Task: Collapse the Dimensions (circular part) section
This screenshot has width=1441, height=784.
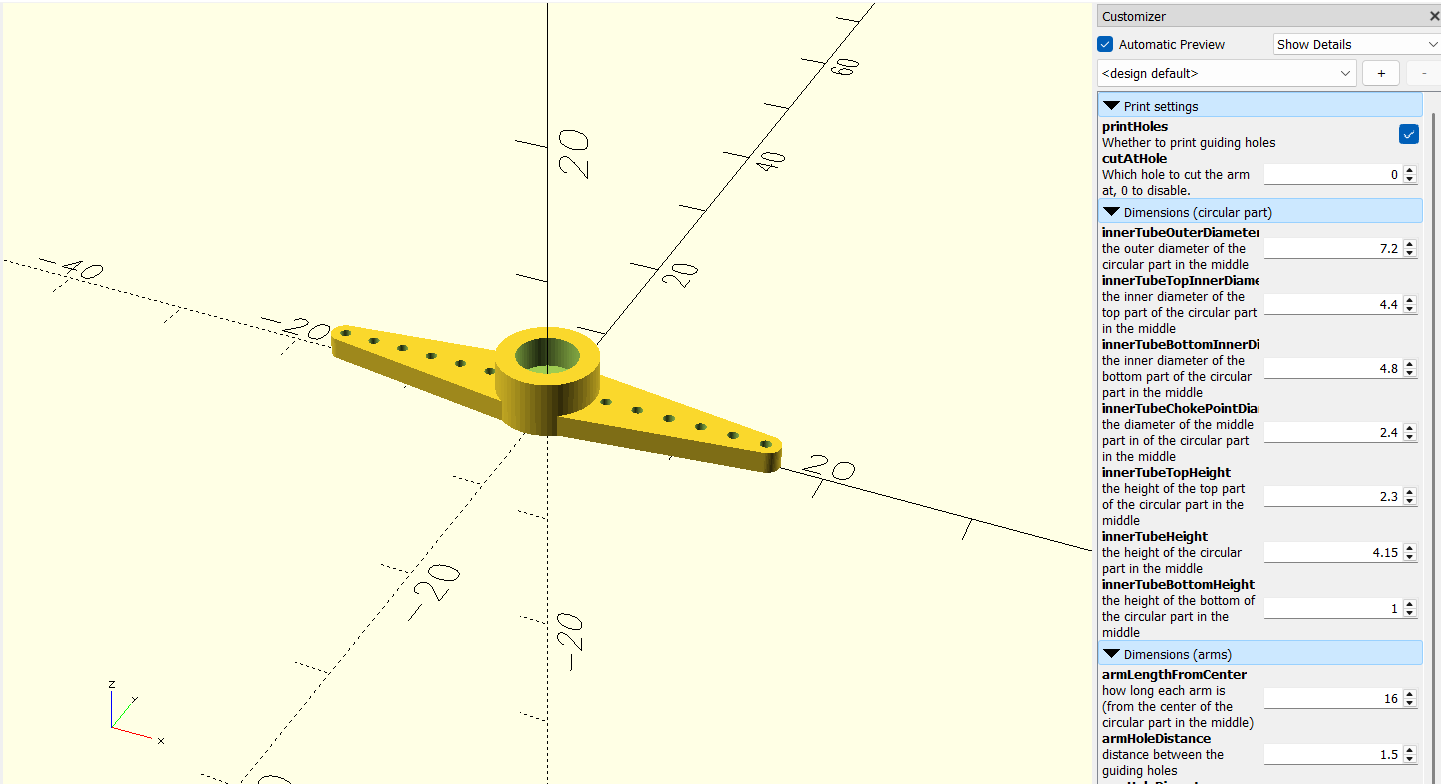Action: (1260, 212)
